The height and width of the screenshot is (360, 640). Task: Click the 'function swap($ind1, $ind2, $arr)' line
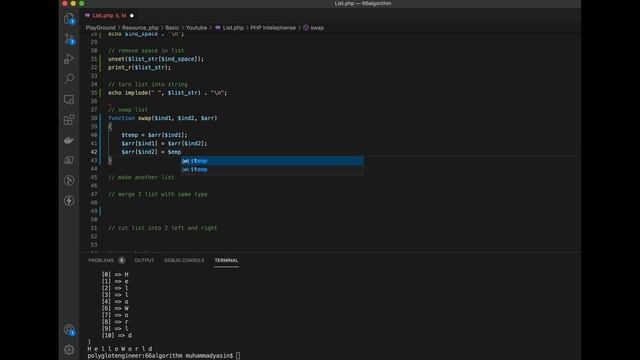click(x=163, y=118)
